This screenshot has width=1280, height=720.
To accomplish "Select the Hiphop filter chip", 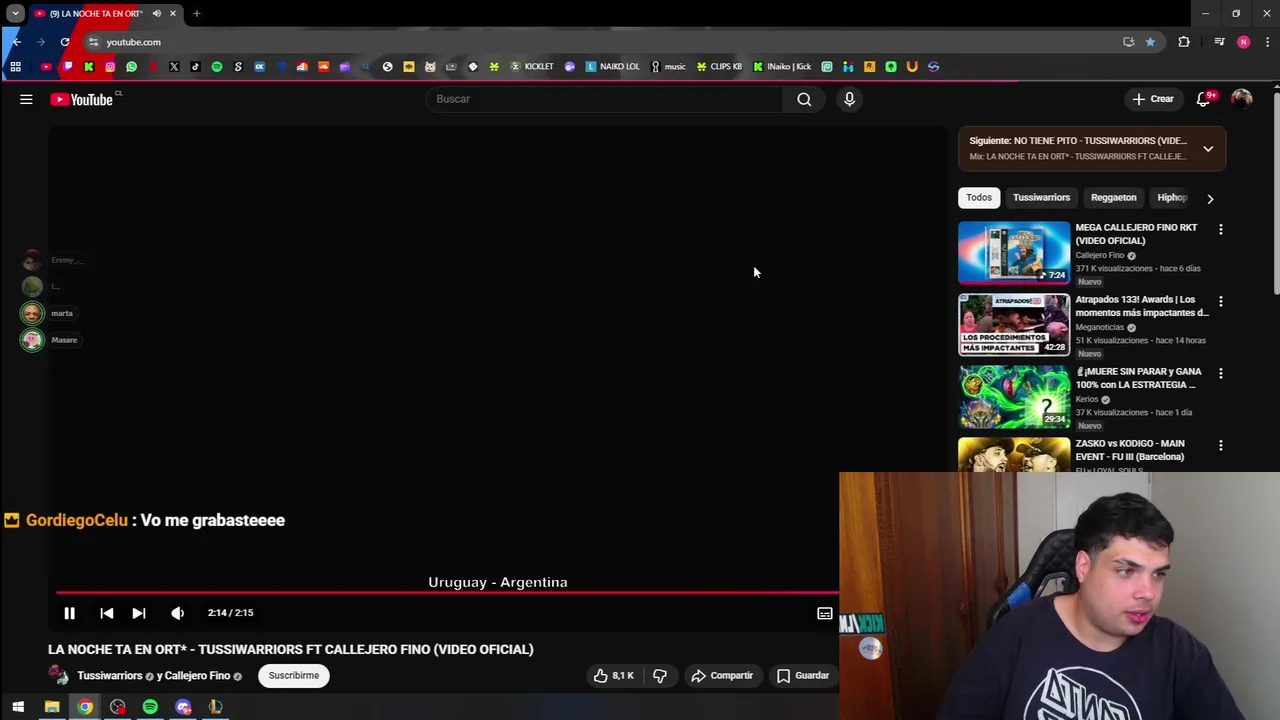I will [x=1172, y=198].
